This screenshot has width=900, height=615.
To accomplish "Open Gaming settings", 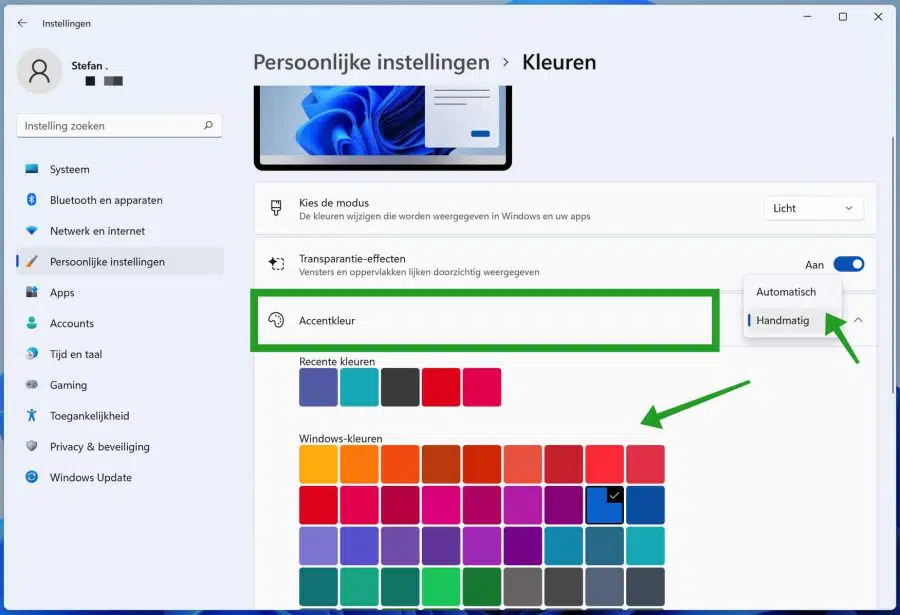I will (x=119, y=384).
